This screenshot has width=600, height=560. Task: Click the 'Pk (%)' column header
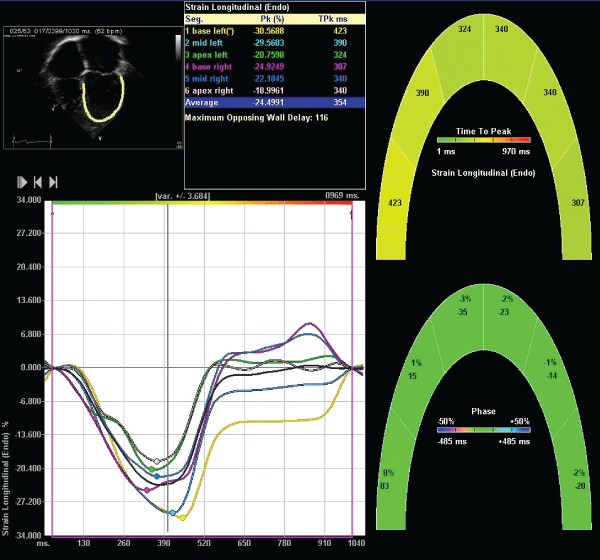point(272,19)
